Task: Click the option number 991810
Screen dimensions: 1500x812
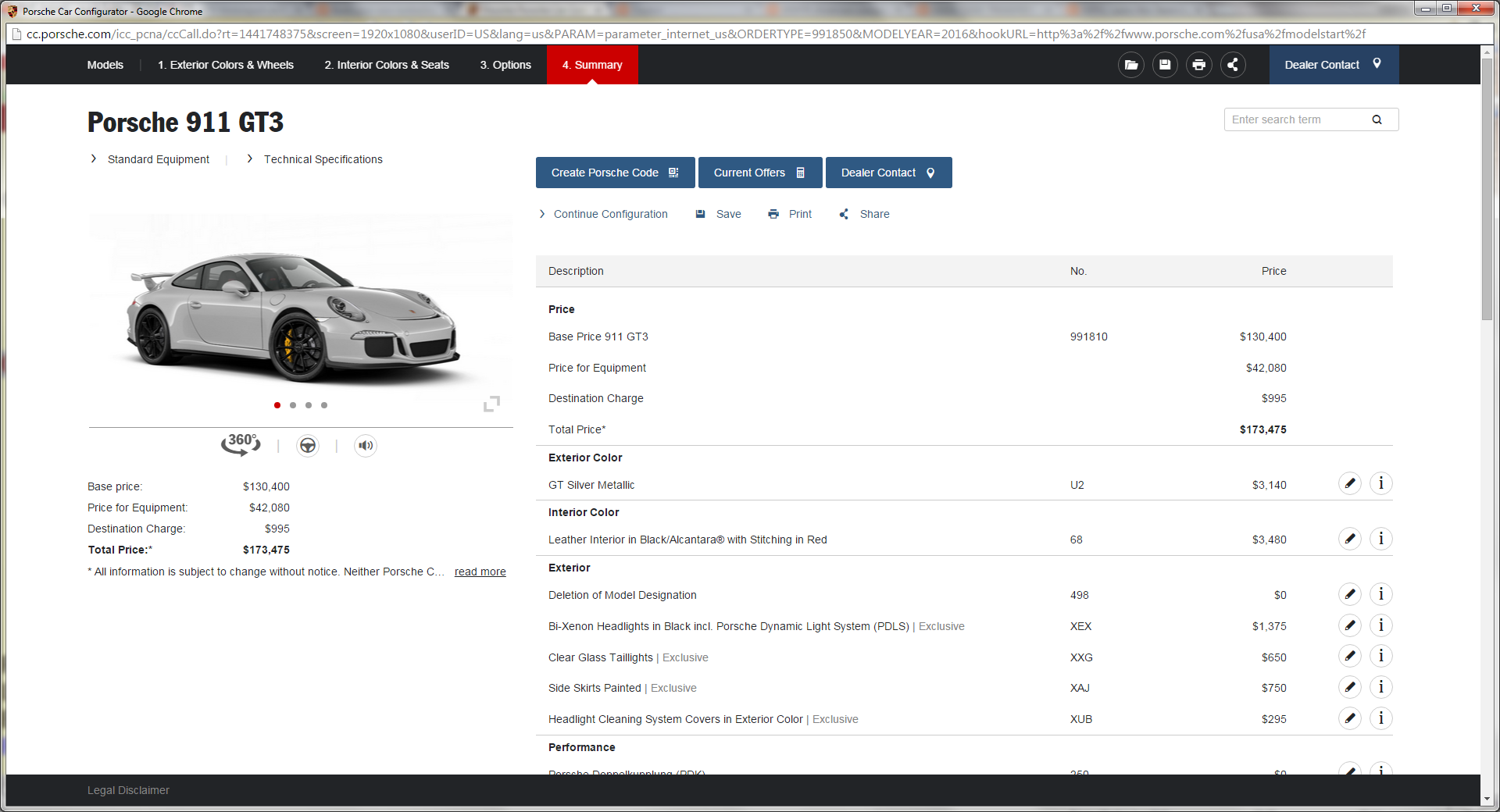Action: click(1088, 337)
